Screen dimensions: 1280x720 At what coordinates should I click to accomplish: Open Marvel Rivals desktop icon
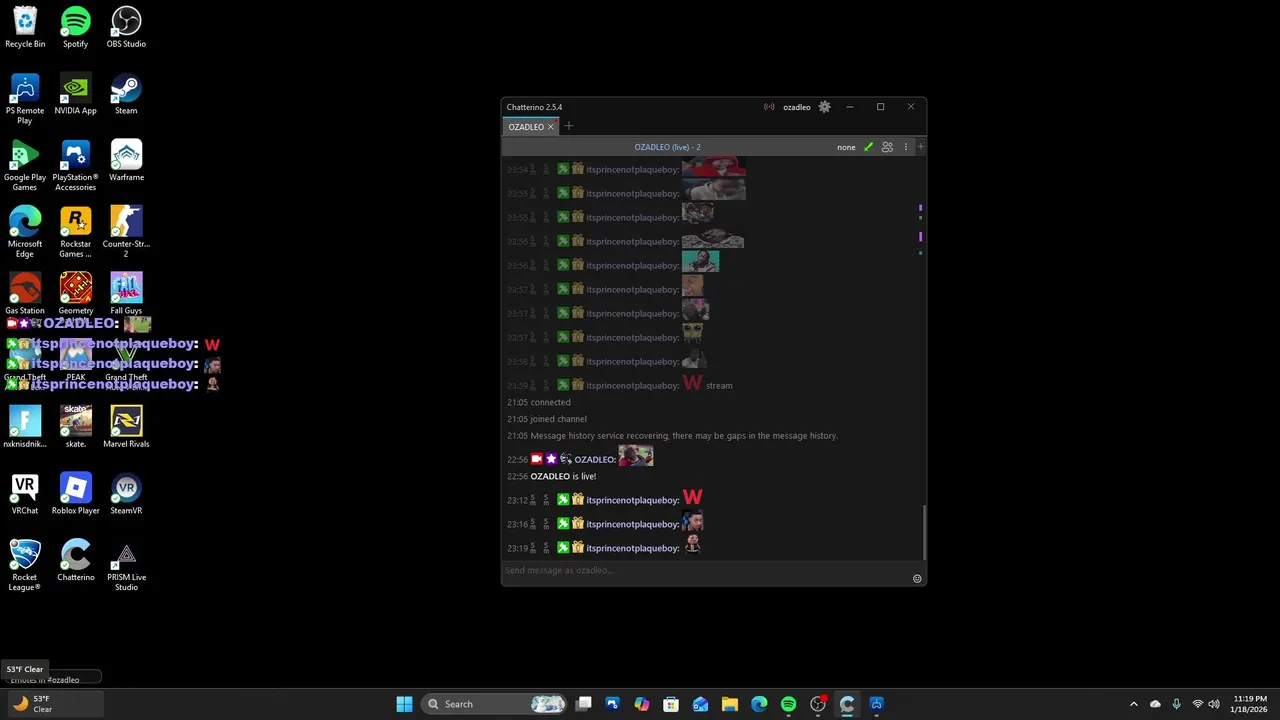126,427
